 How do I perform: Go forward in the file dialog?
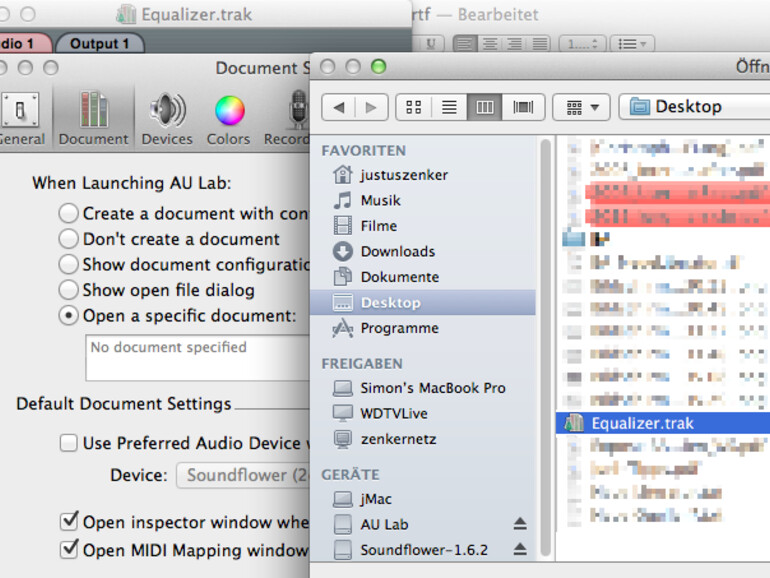point(371,107)
